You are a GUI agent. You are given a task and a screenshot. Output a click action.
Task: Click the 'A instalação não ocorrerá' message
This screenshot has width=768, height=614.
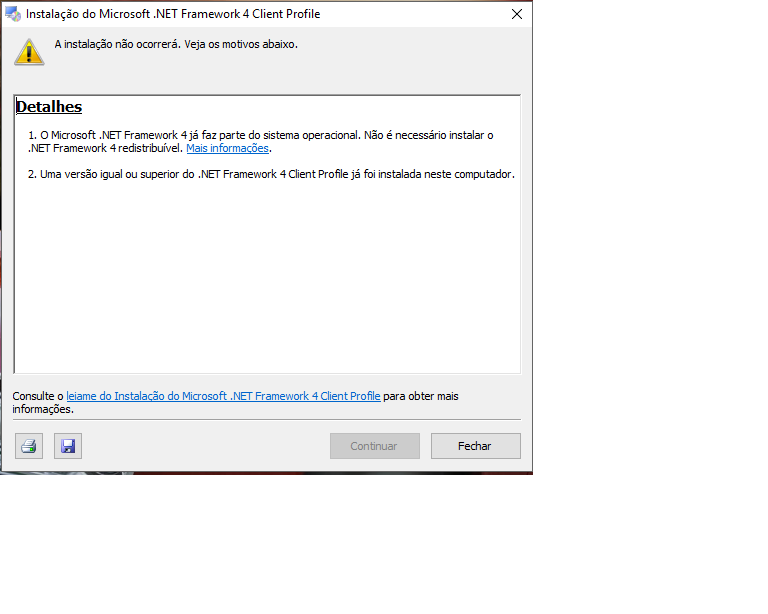click(x=176, y=44)
